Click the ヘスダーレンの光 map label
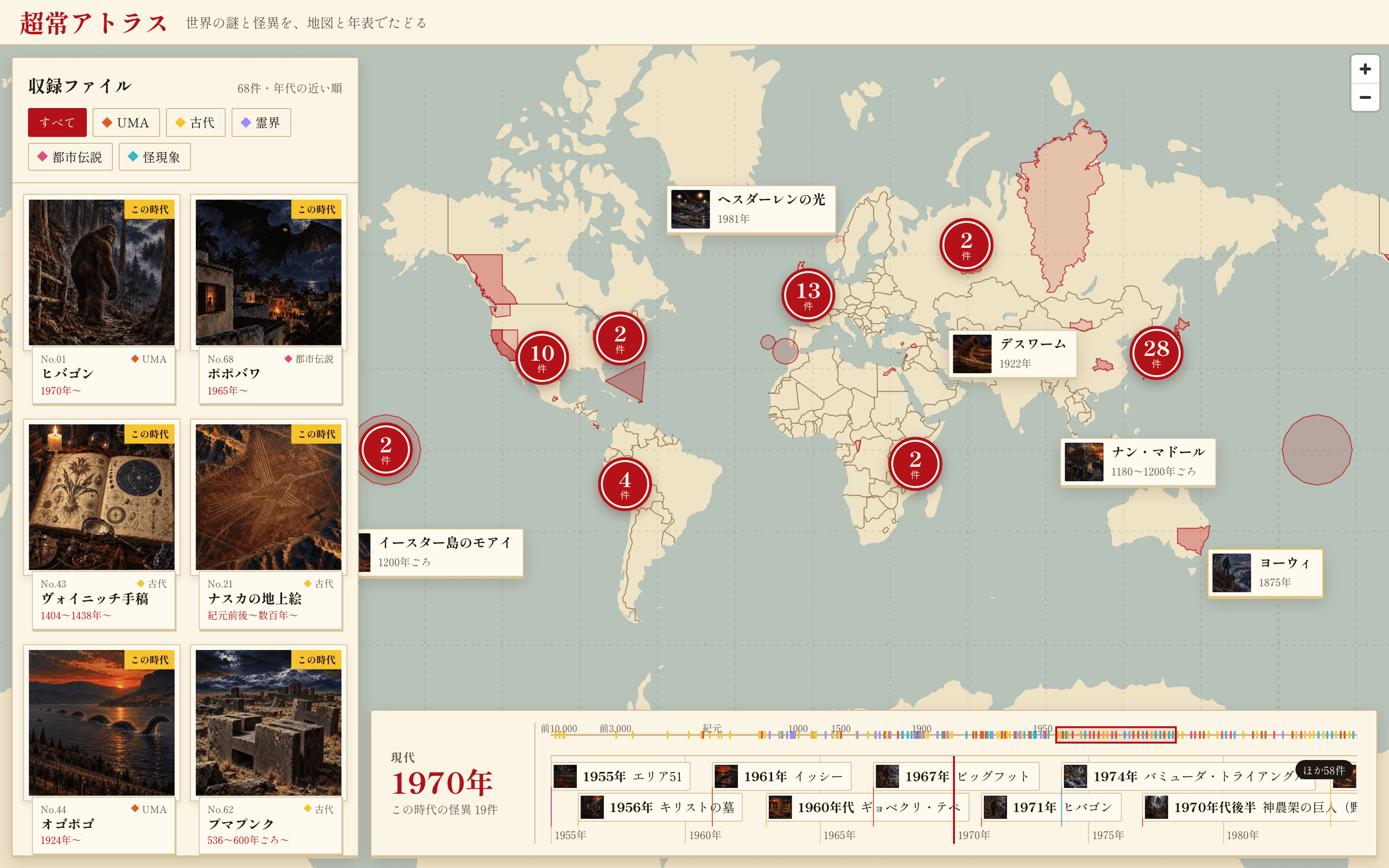Screen dimensions: 1389x868 tap(751, 209)
